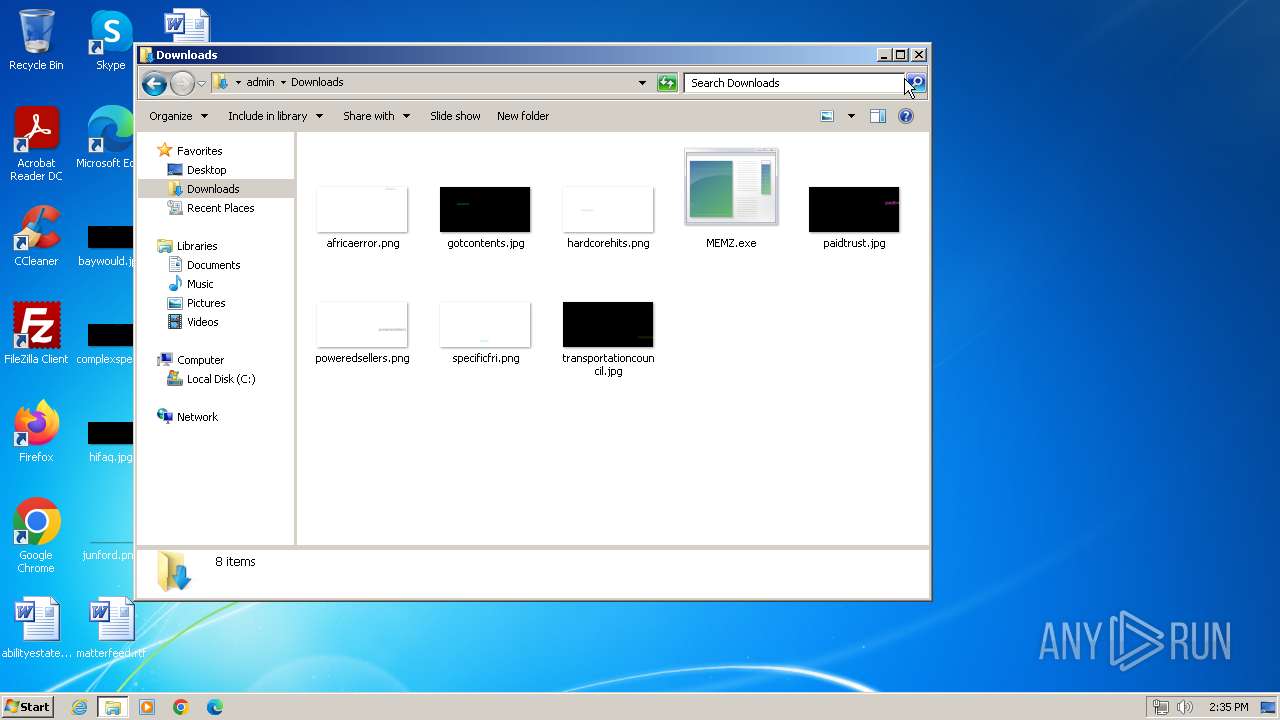Open the recent pages dropdown arrow

pos(201,83)
